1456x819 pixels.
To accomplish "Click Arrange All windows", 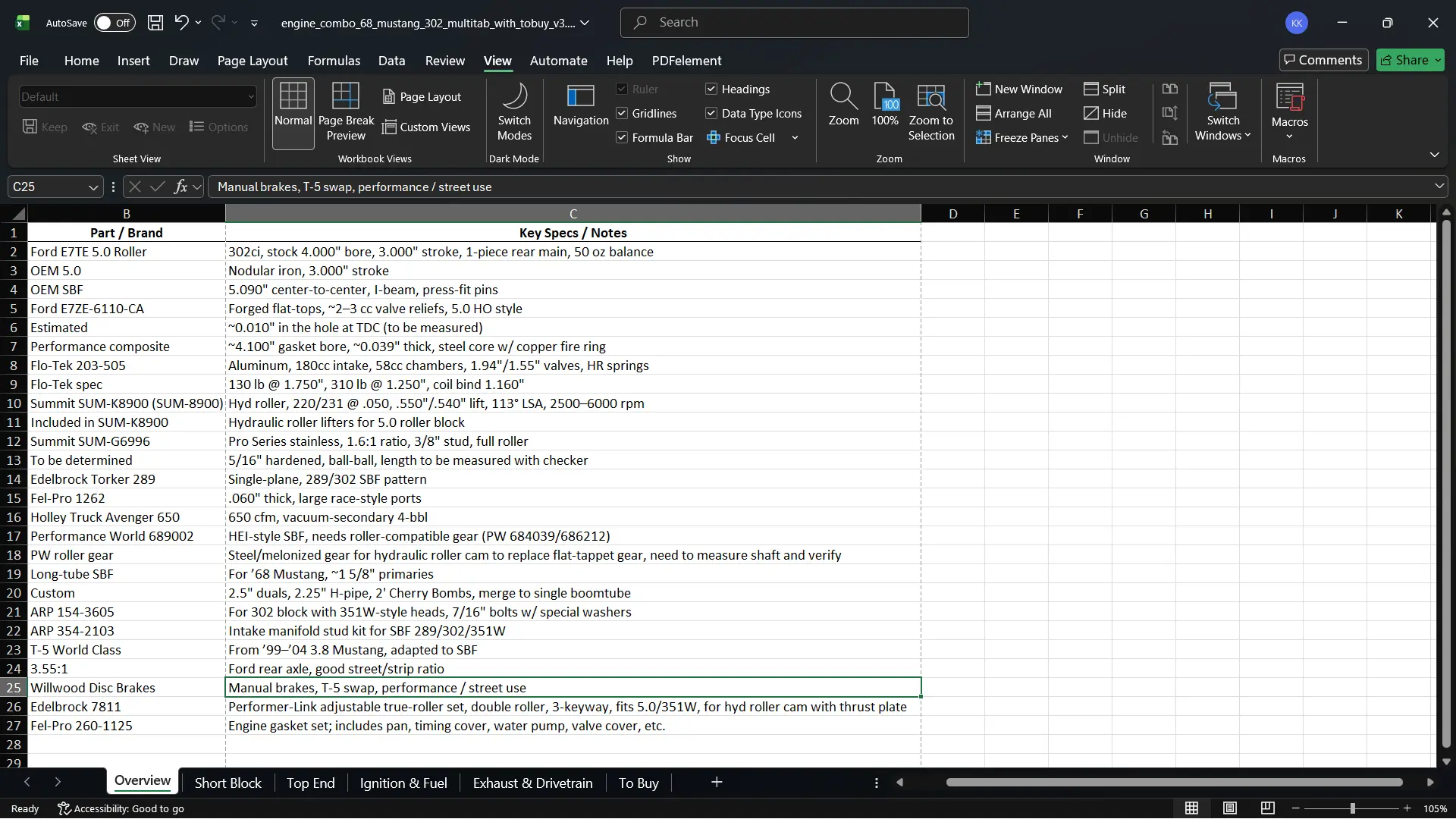I will coord(1014,114).
